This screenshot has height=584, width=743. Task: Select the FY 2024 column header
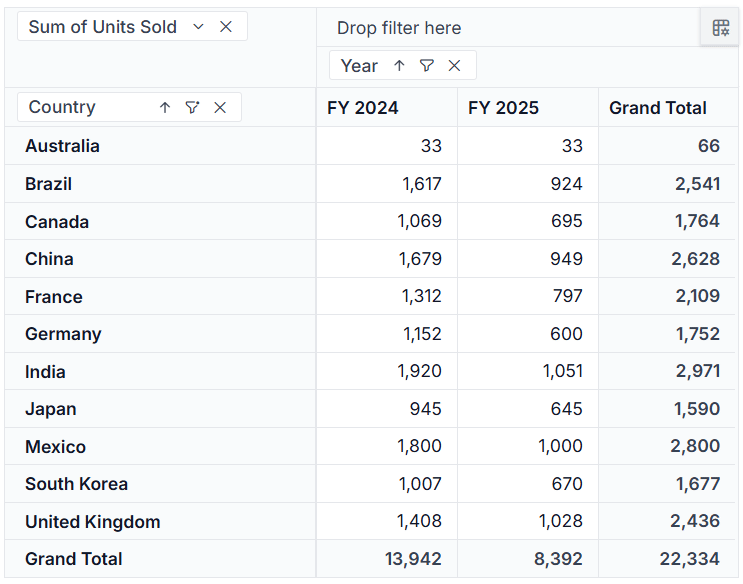[x=387, y=108]
